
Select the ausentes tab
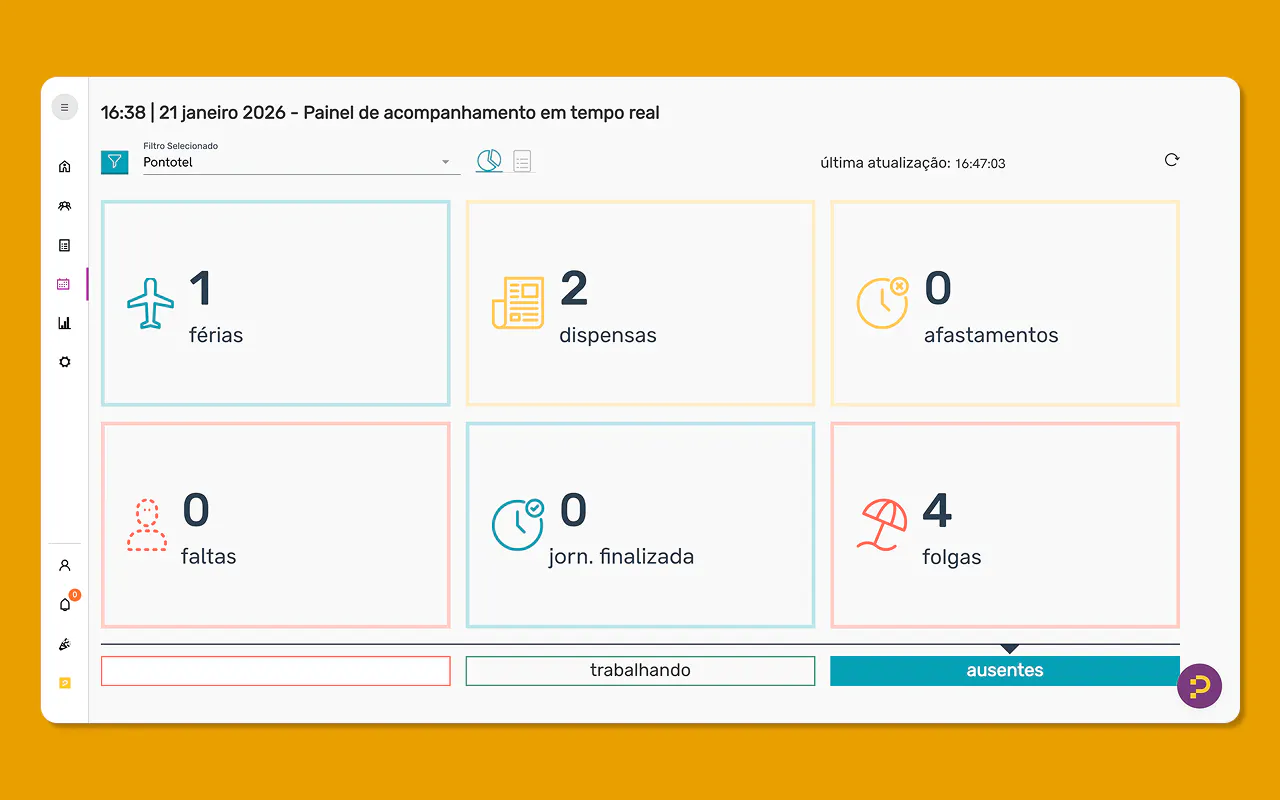pyautogui.click(x=1005, y=671)
